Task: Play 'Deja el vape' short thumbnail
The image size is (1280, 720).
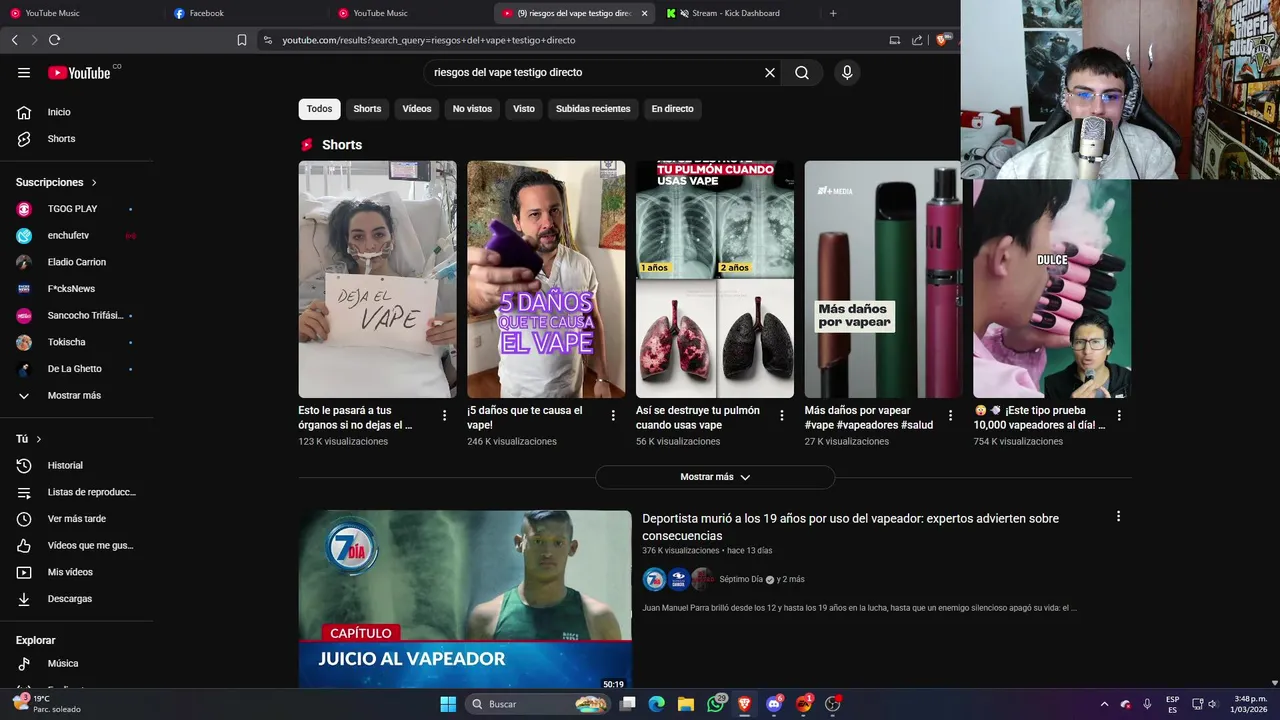Action: pos(377,279)
